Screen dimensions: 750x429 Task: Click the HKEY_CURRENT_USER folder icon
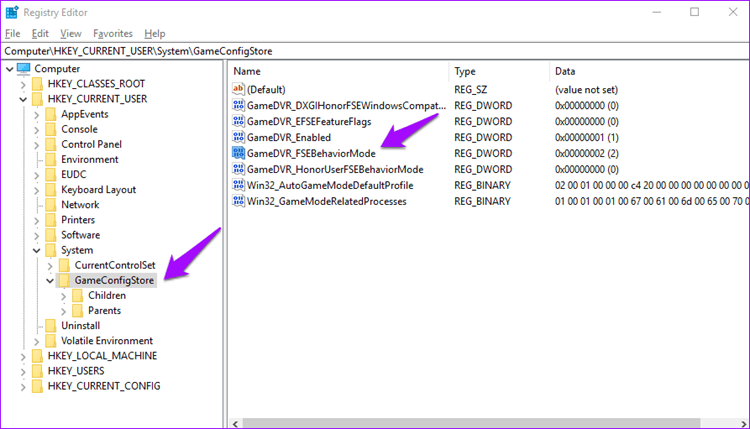point(37,99)
